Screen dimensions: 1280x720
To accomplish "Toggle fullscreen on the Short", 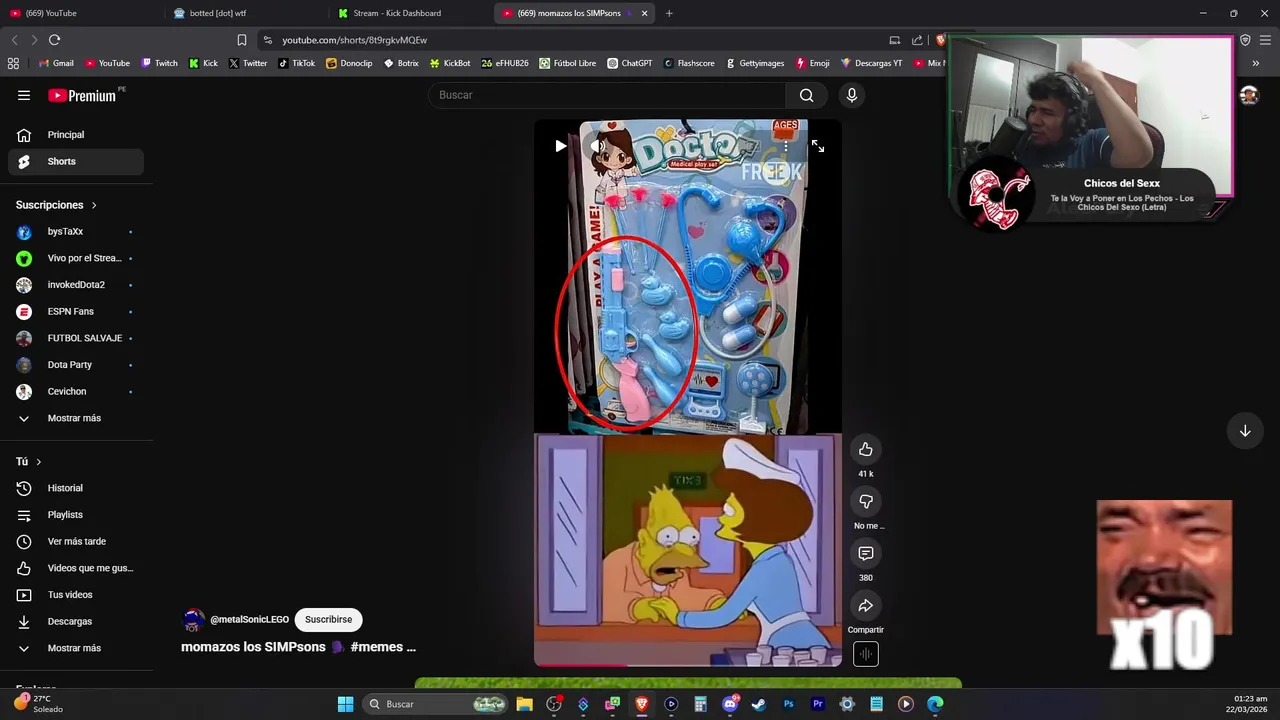I will click(x=818, y=146).
